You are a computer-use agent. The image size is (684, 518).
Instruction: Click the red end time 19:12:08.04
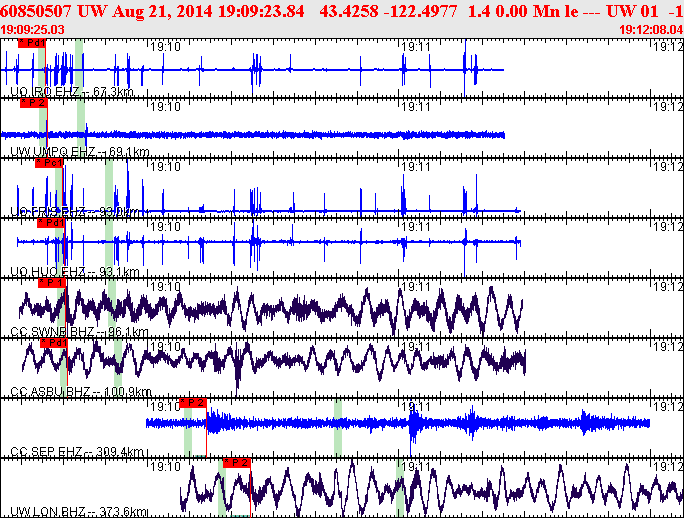(651, 30)
